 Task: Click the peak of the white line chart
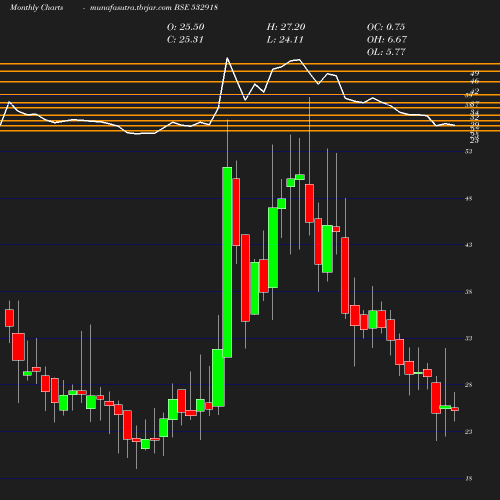click(228, 58)
